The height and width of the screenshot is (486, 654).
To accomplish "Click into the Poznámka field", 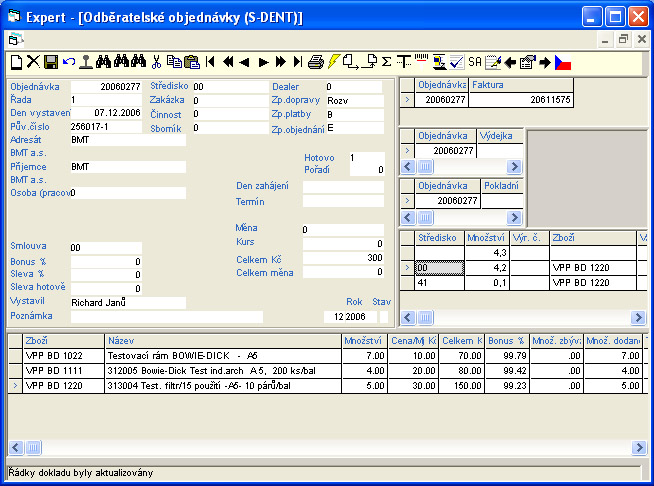I will (165, 316).
